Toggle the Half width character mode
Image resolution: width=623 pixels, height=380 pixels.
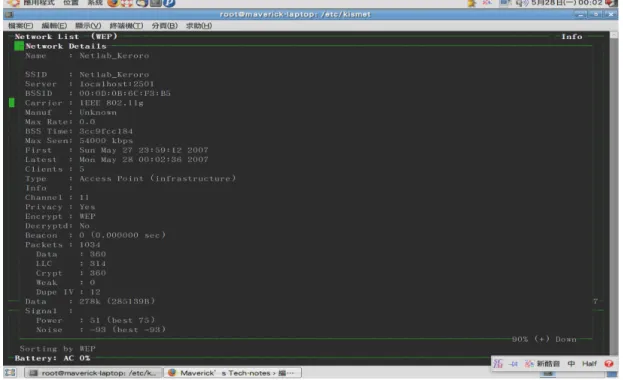590,364
